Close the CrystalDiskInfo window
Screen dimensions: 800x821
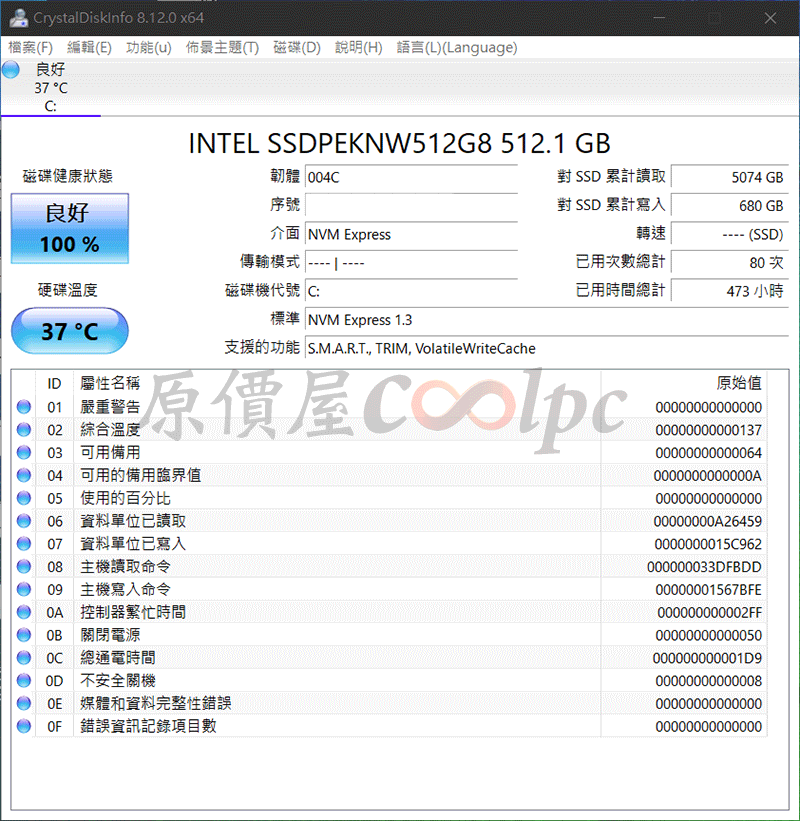point(770,18)
